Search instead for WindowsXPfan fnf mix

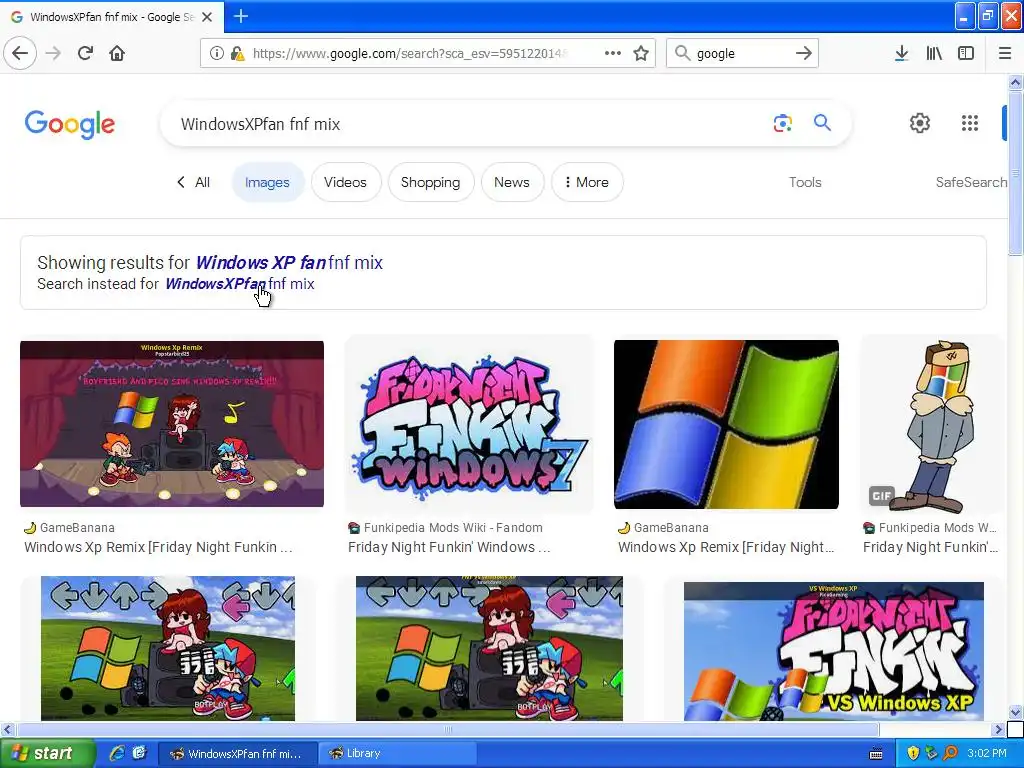click(240, 283)
